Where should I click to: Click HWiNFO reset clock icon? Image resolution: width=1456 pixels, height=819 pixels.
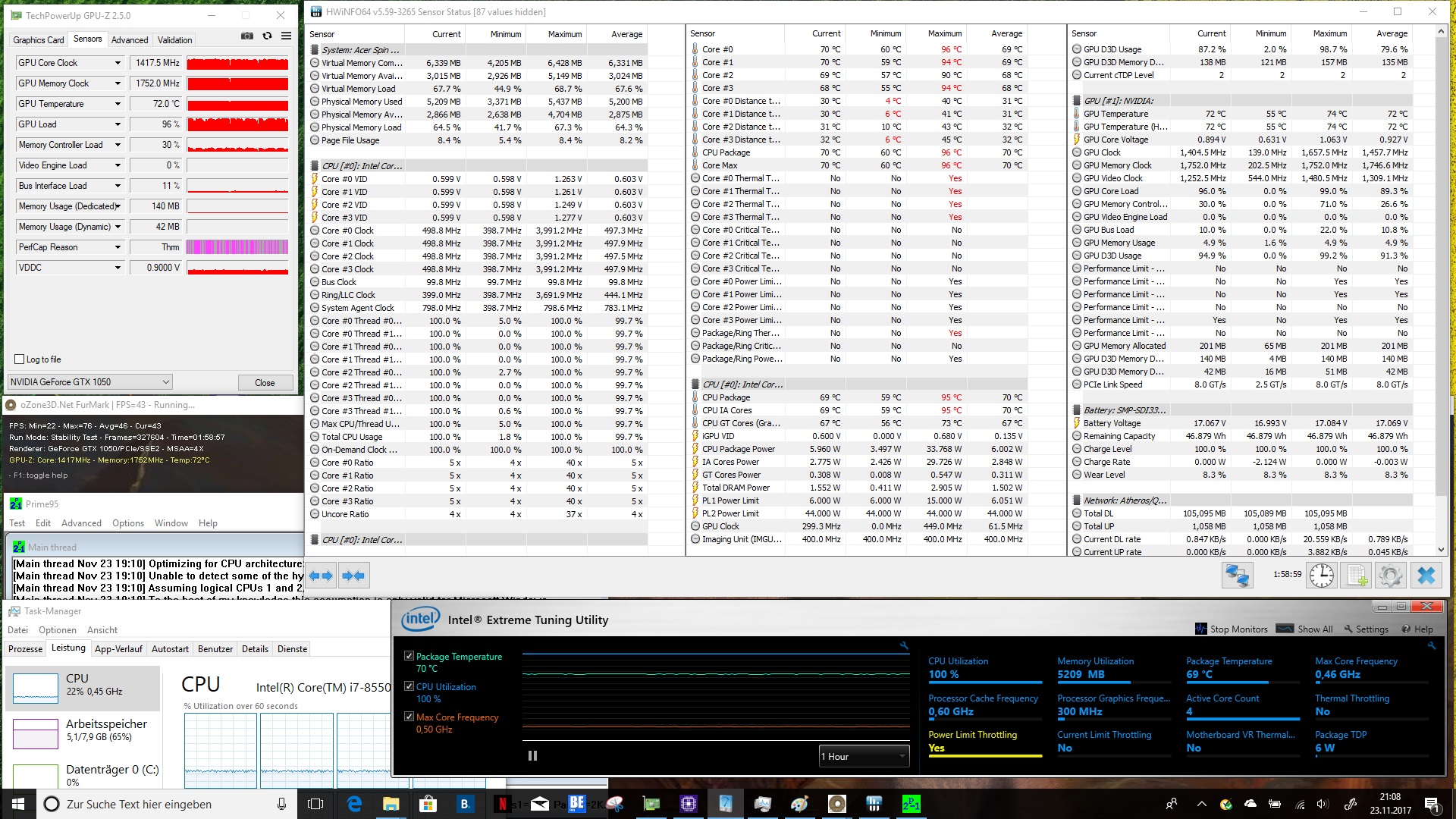[1322, 576]
